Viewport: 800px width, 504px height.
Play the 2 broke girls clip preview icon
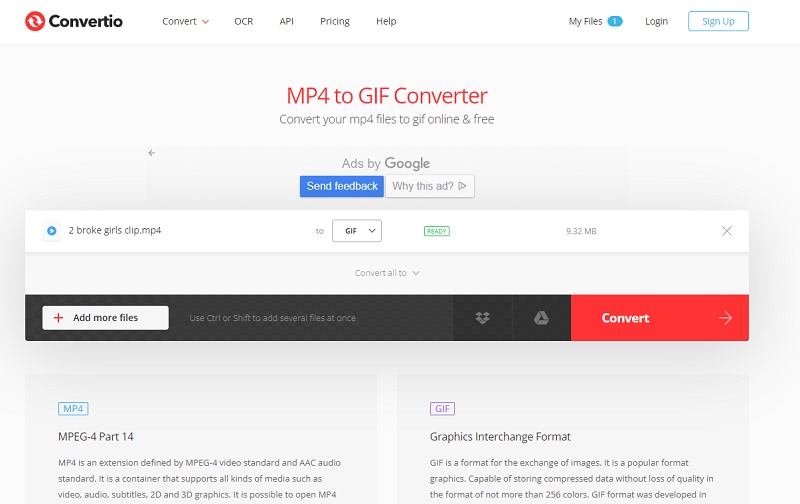click(52, 231)
